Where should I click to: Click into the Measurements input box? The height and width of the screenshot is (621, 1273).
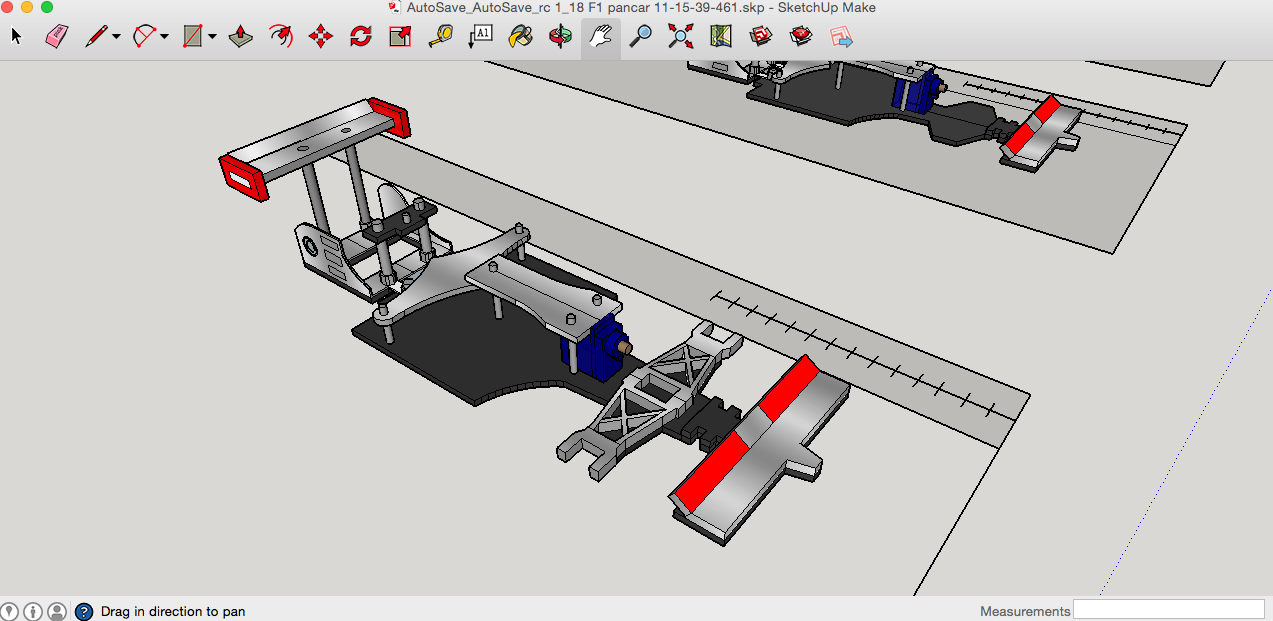coord(1168,610)
